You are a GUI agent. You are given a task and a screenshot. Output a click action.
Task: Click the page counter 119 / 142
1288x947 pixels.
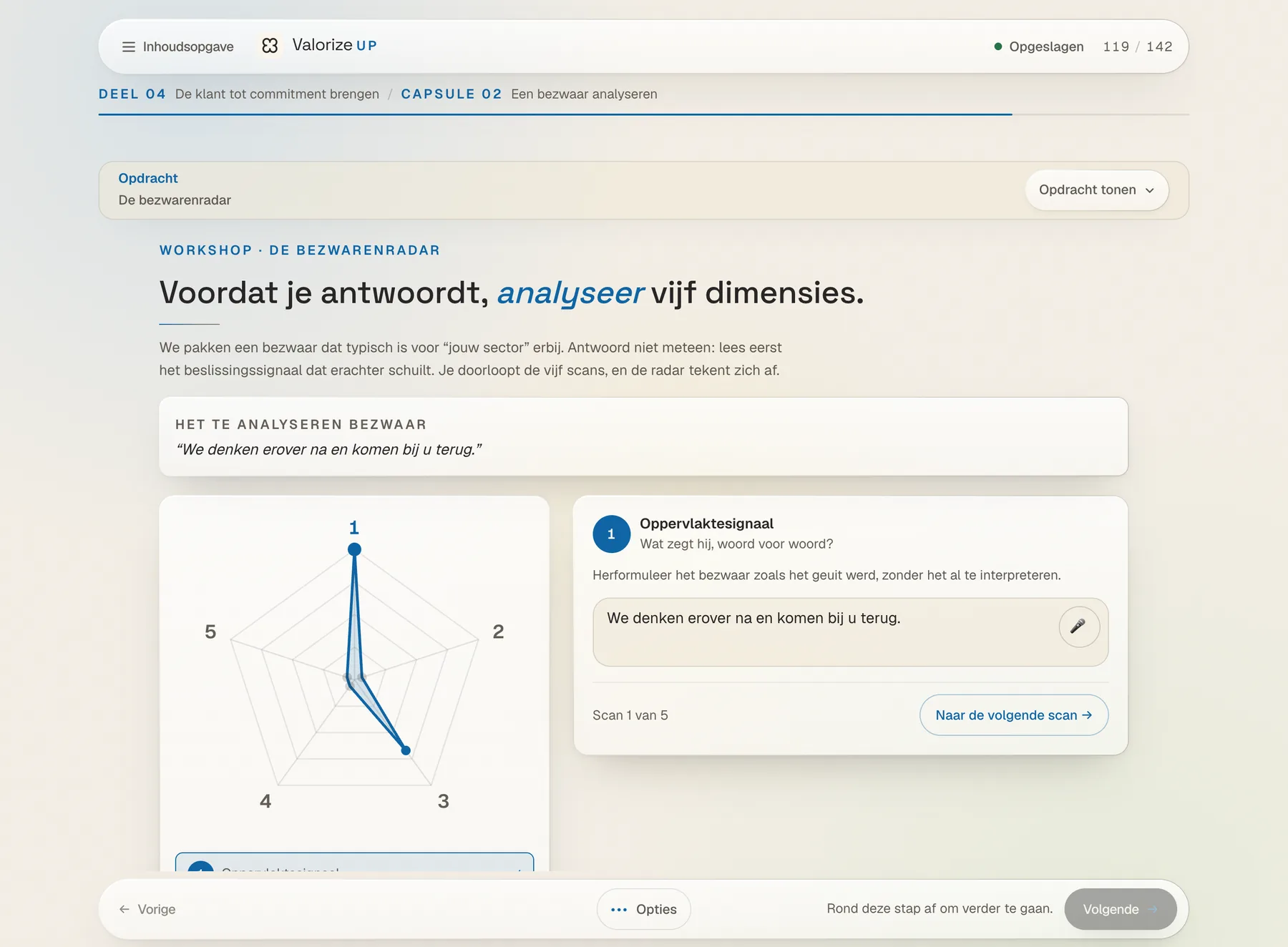click(1138, 46)
